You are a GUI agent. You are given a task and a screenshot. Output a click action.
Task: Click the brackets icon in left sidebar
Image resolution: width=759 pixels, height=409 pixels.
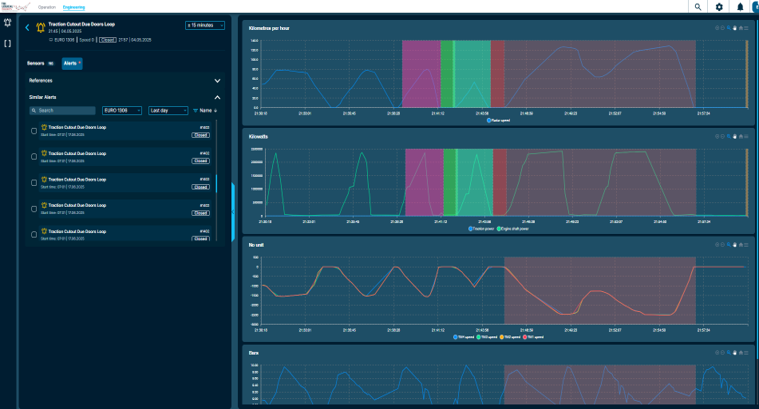coord(8,43)
